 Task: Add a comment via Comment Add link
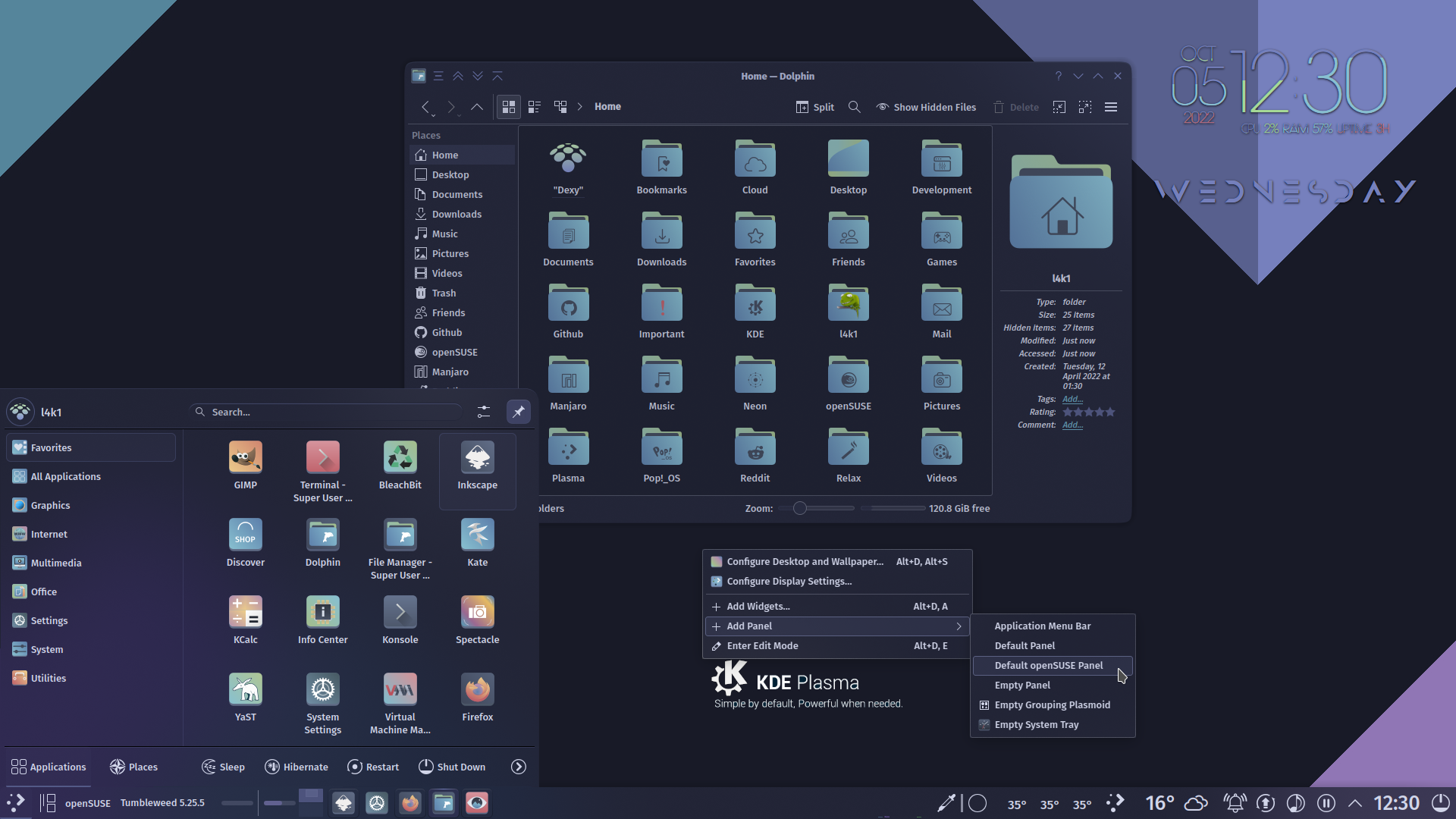(x=1072, y=425)
